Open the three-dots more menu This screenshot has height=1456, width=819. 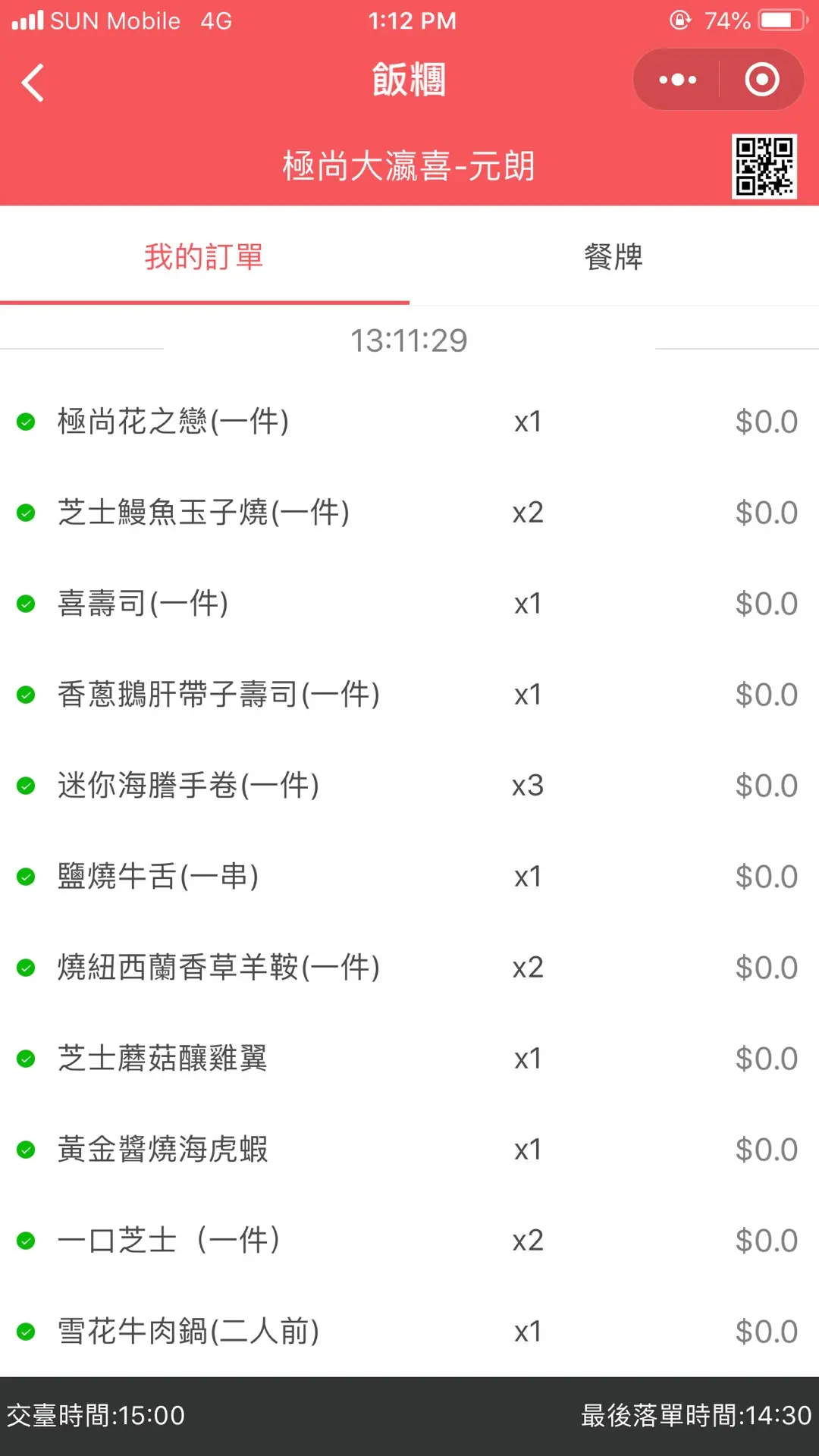(677, 80)
